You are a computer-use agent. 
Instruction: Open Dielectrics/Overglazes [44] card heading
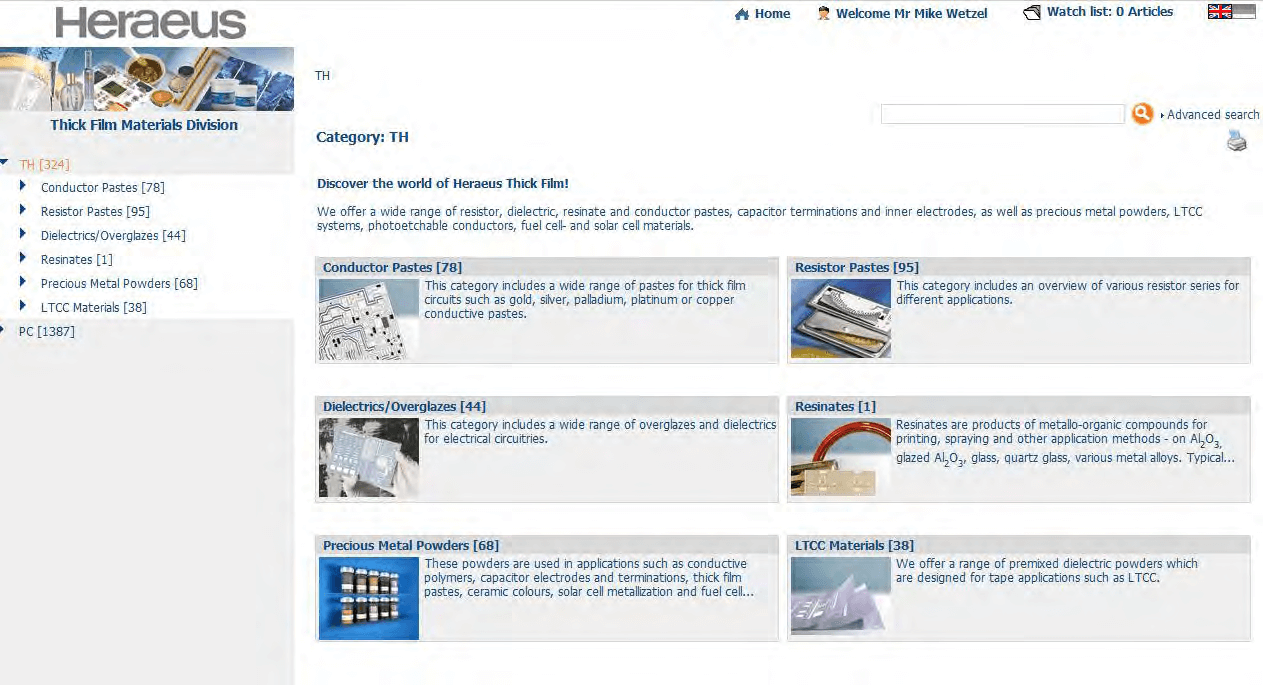[x=404, y=406]
